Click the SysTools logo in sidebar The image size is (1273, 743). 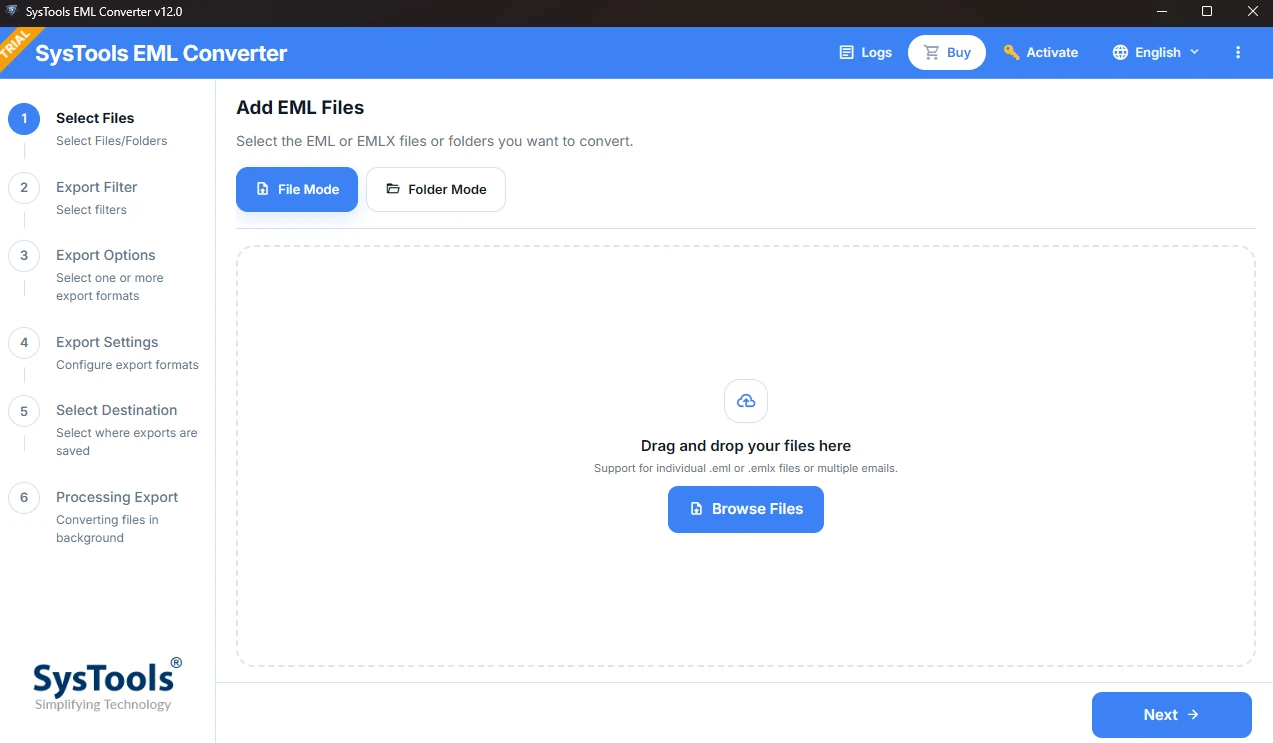tap(107, 684)
